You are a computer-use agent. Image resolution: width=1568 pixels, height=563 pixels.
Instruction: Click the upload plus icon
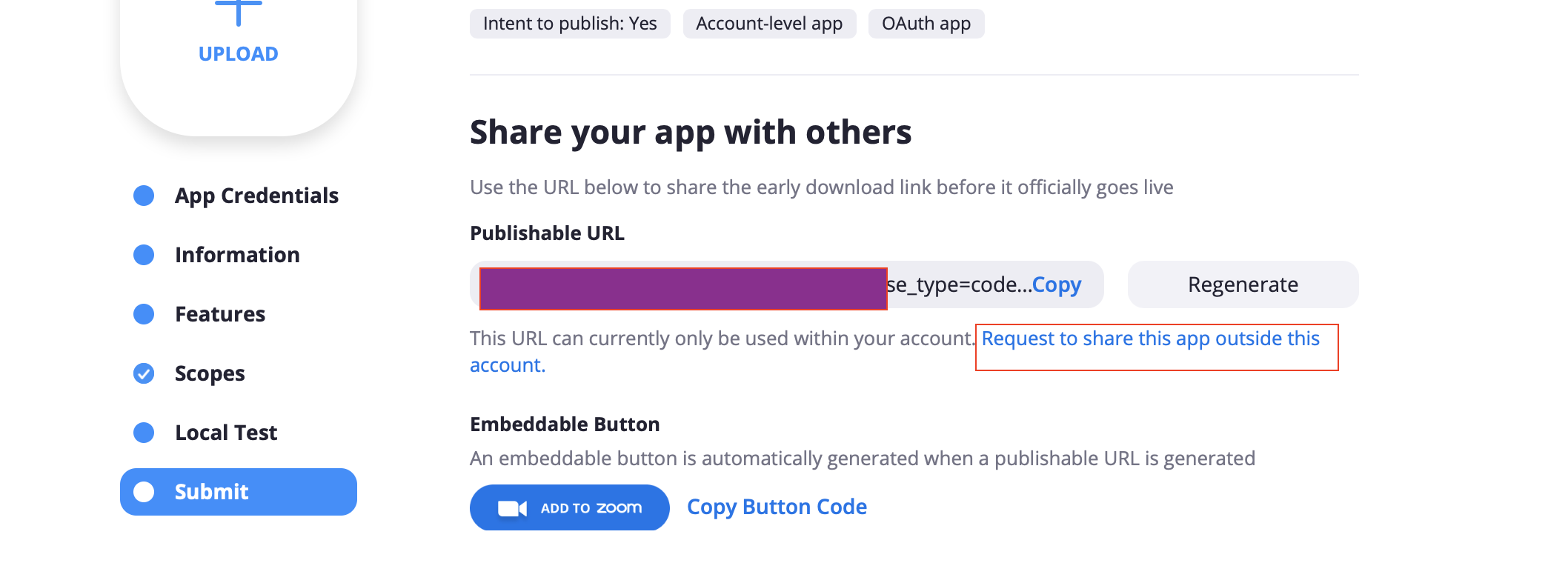[238, 10]
